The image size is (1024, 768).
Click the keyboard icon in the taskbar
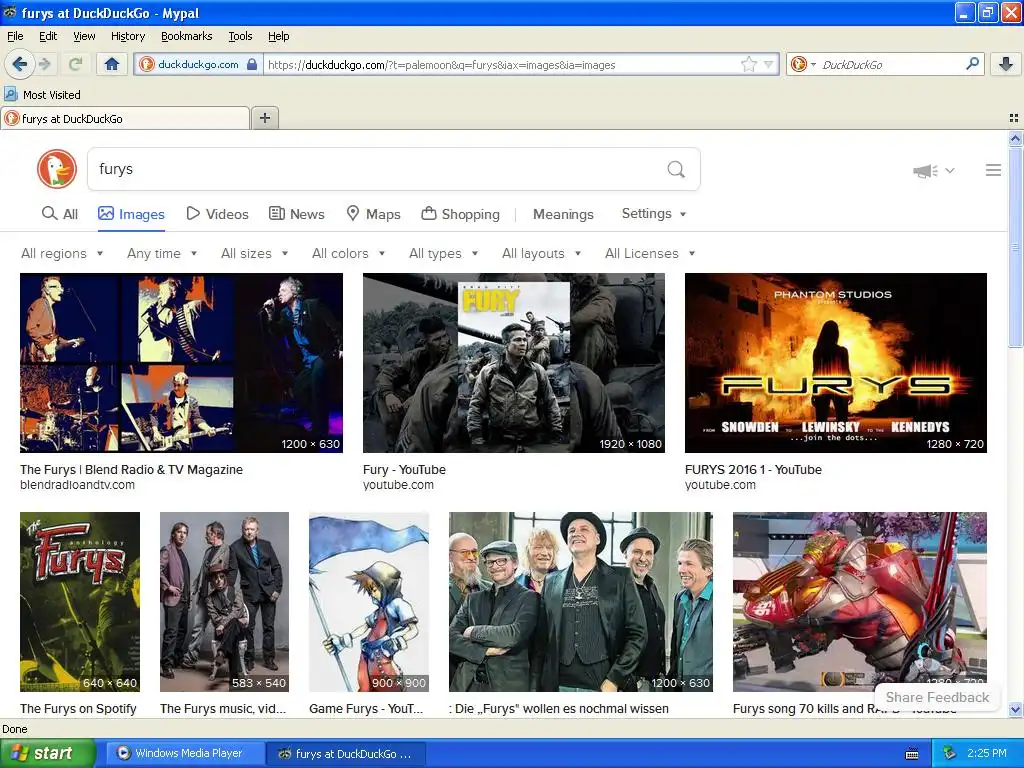click(x=912, y=754)
